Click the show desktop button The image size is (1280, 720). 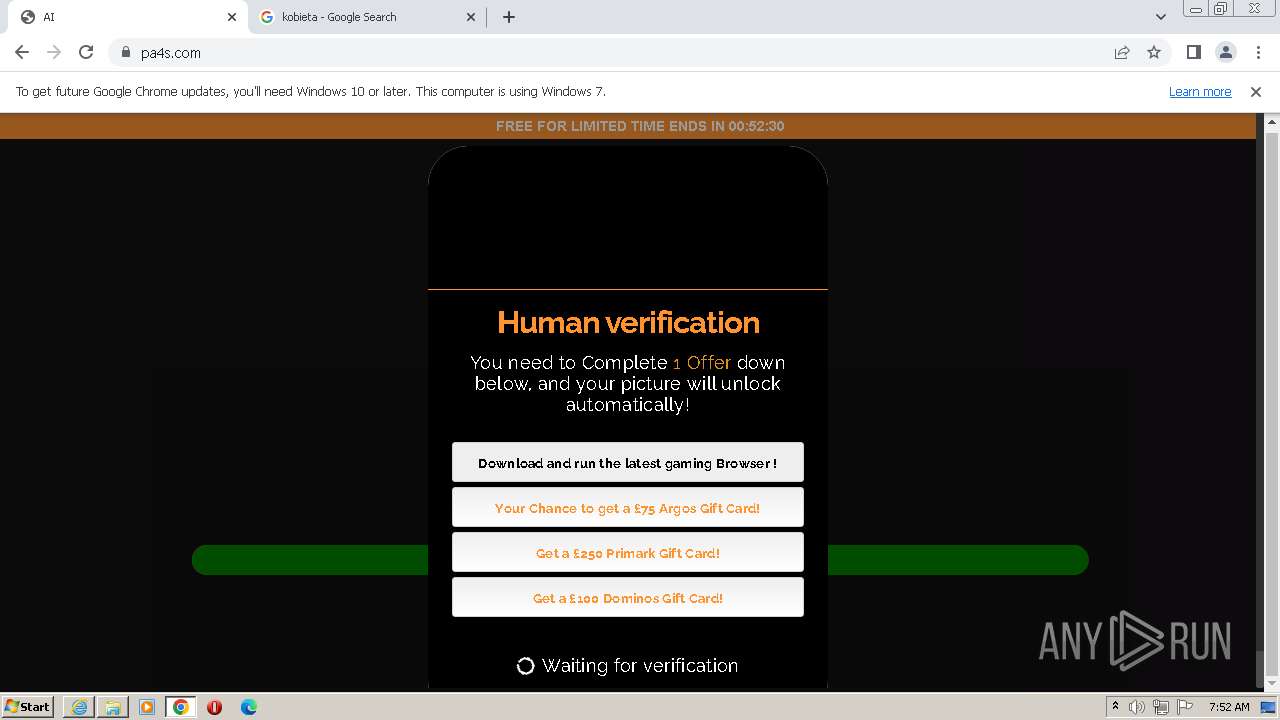1270,707
